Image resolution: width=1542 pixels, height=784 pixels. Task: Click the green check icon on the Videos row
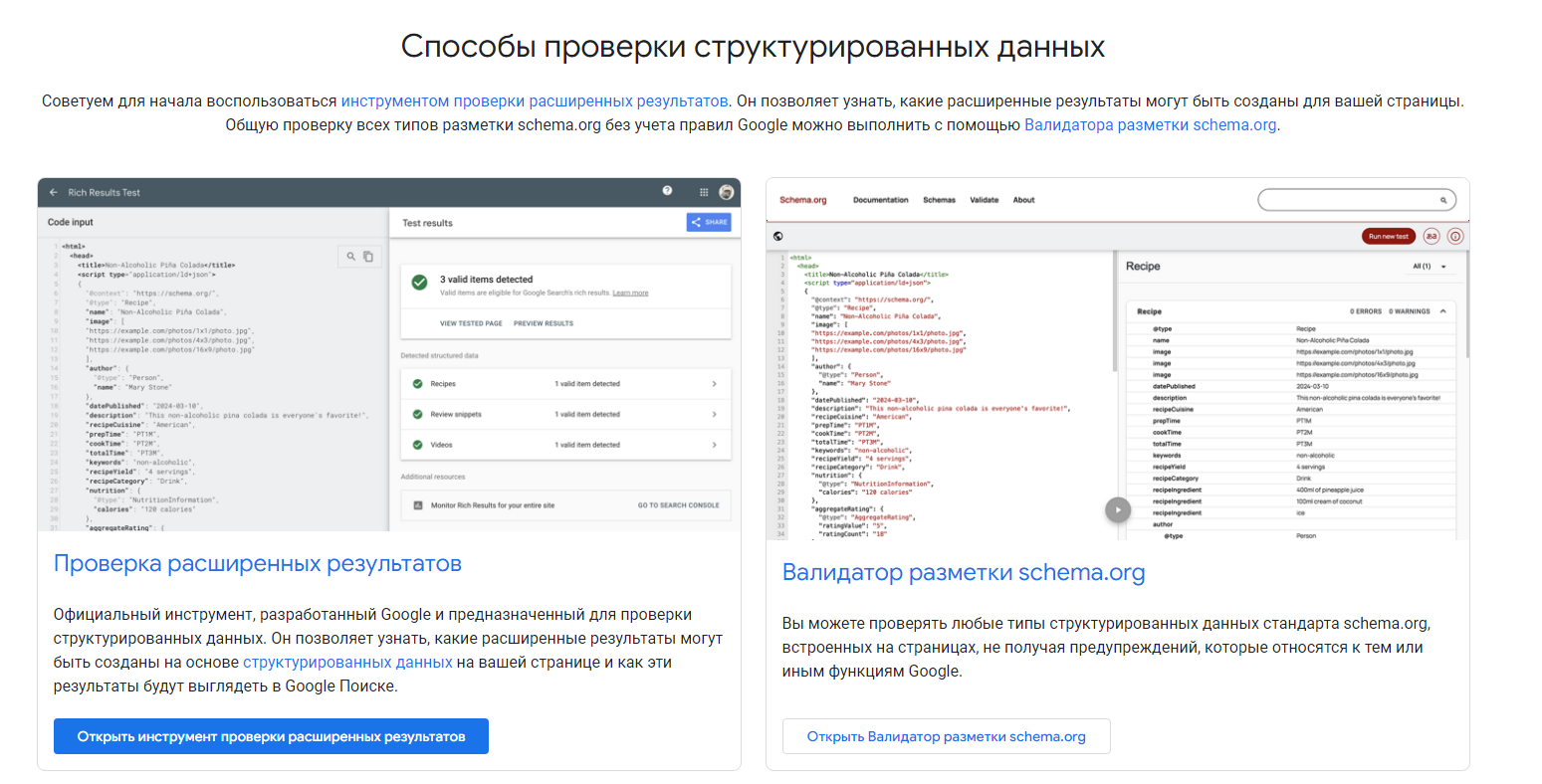[x=418, y=445]
